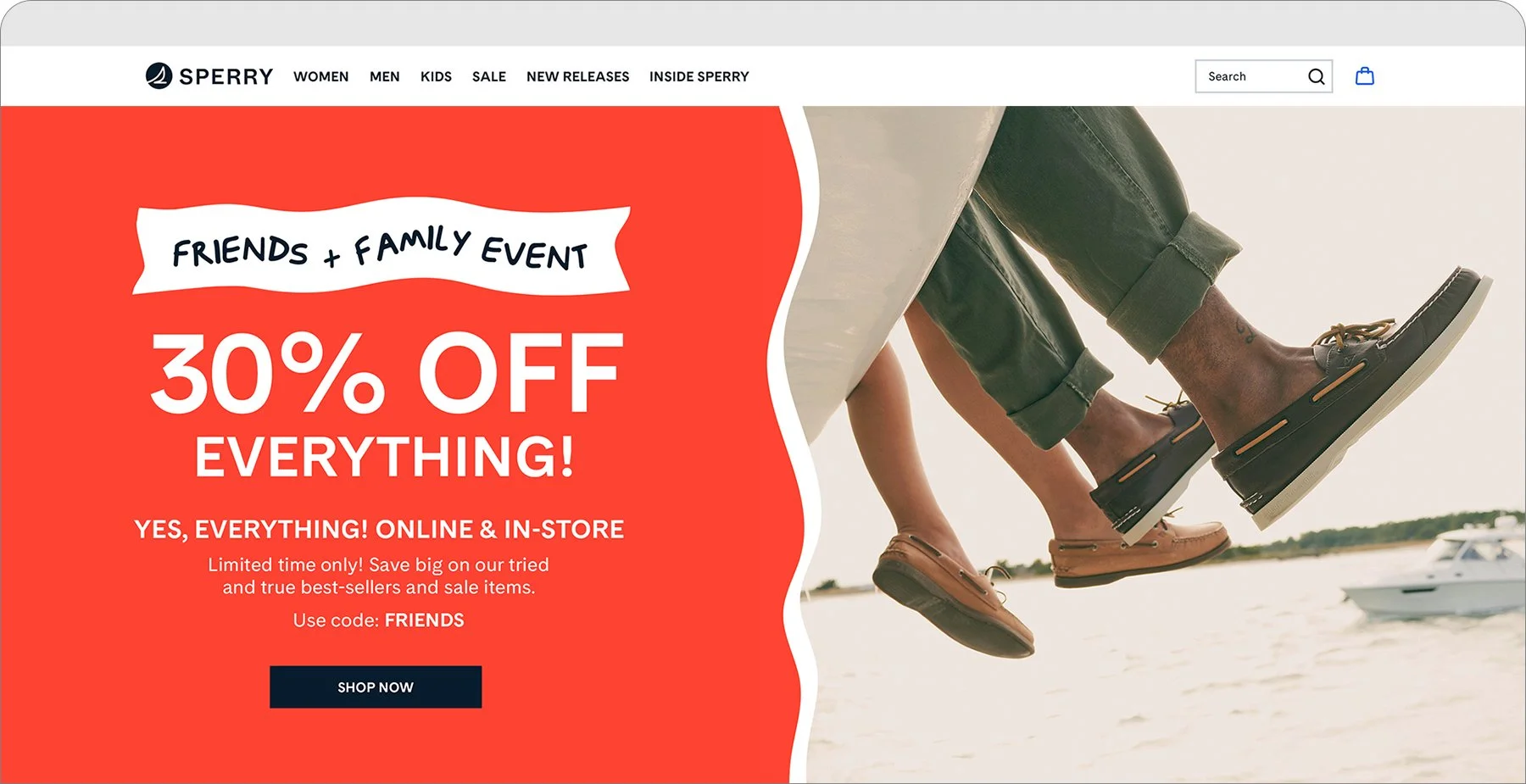This screenshot has width=1526, height=784.
Task: Click the tan boat shoe in photo
Action: click(952, 595)
